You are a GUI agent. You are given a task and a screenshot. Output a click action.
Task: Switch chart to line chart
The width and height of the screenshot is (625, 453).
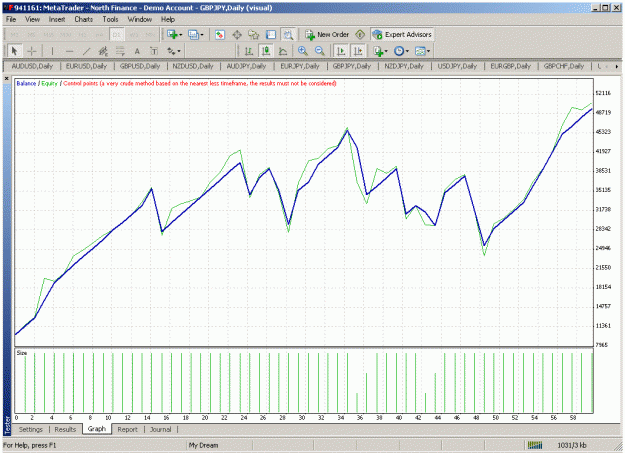283,51
